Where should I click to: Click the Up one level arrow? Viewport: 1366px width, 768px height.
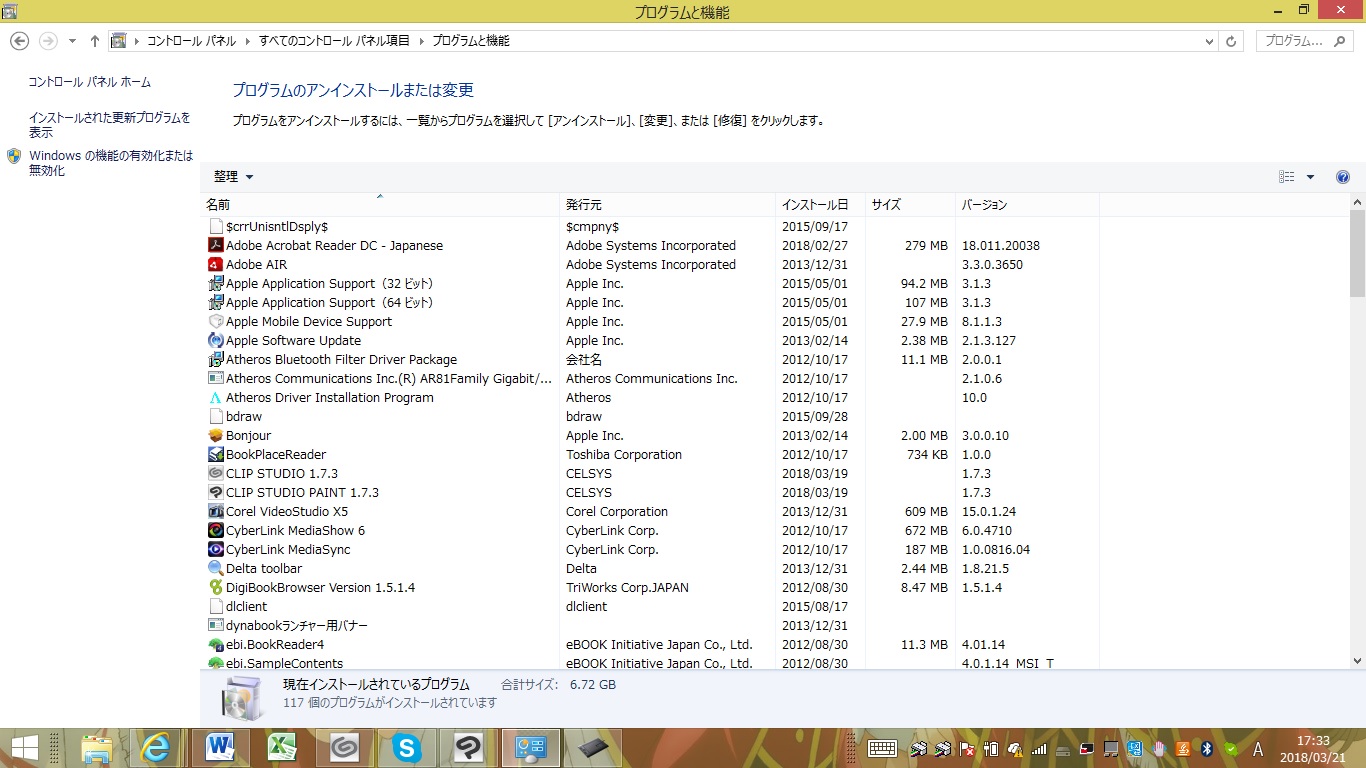click(x=95, y=41)
